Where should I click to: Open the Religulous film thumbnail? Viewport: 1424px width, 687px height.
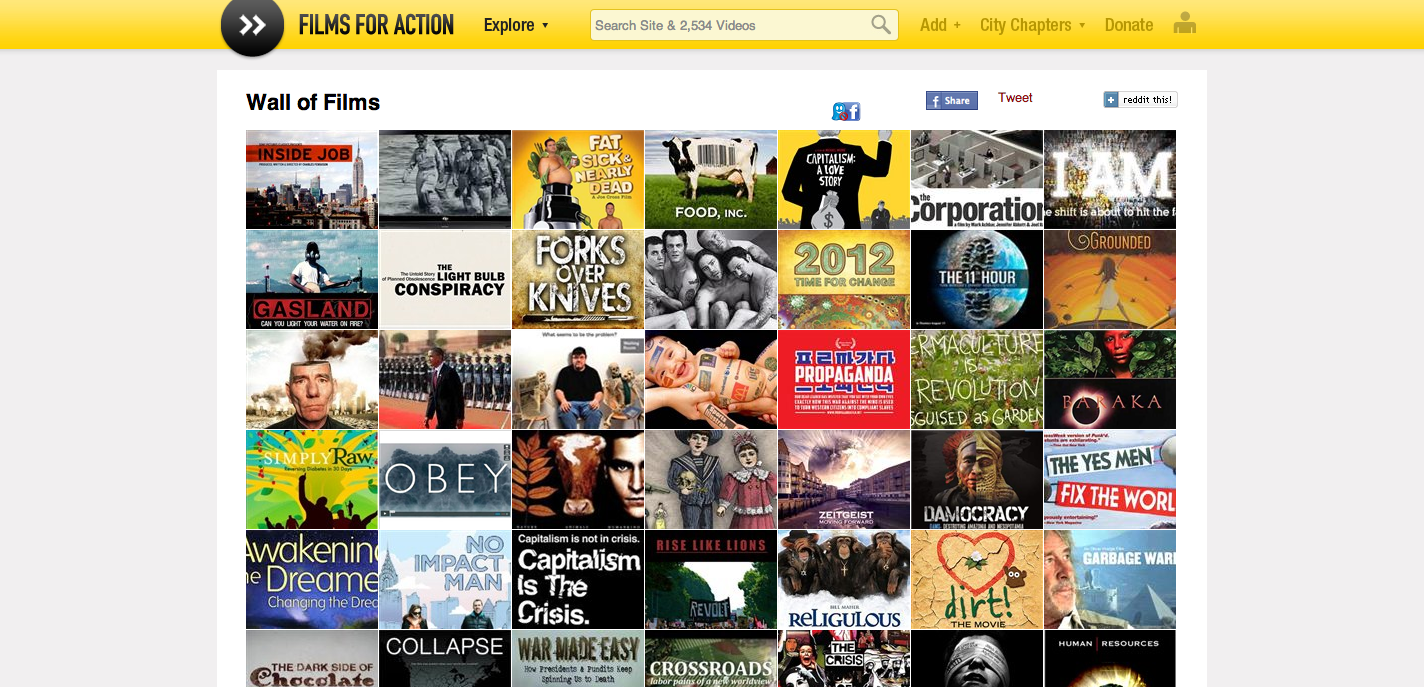point(843,579)
